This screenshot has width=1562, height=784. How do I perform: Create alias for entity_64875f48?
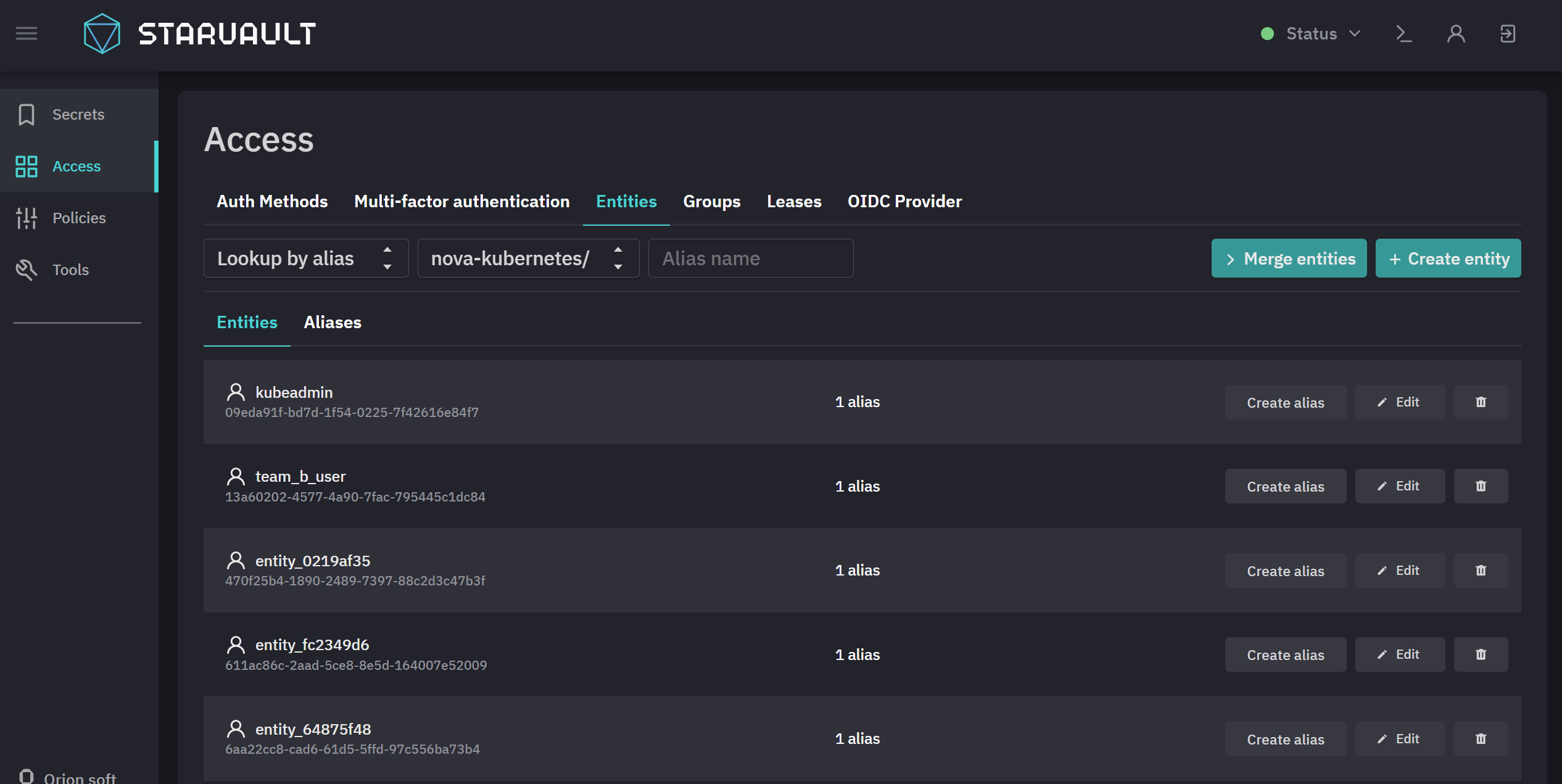(1286, 739)
